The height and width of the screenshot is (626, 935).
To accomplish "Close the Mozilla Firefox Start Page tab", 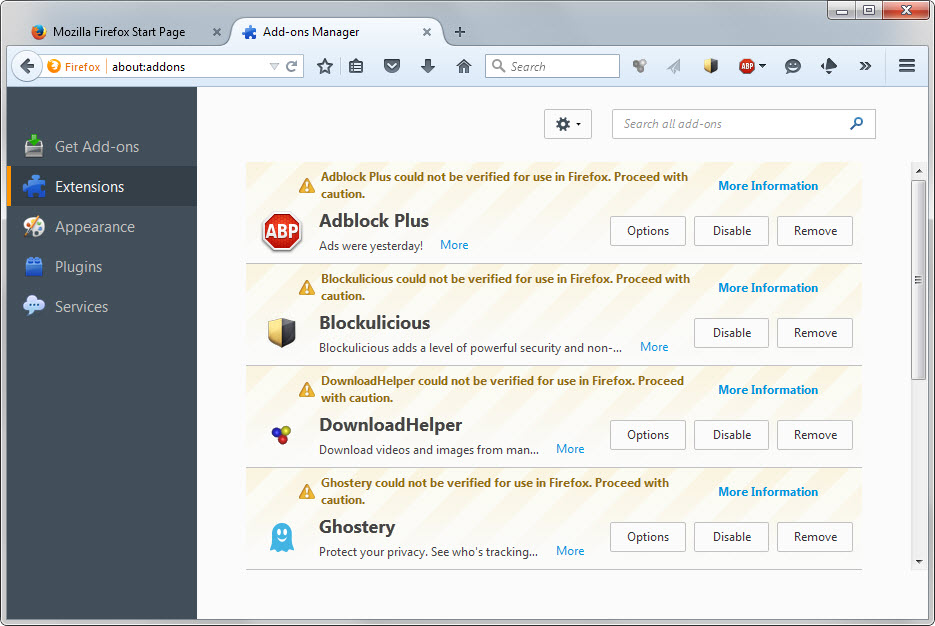I will pos(217,32).
